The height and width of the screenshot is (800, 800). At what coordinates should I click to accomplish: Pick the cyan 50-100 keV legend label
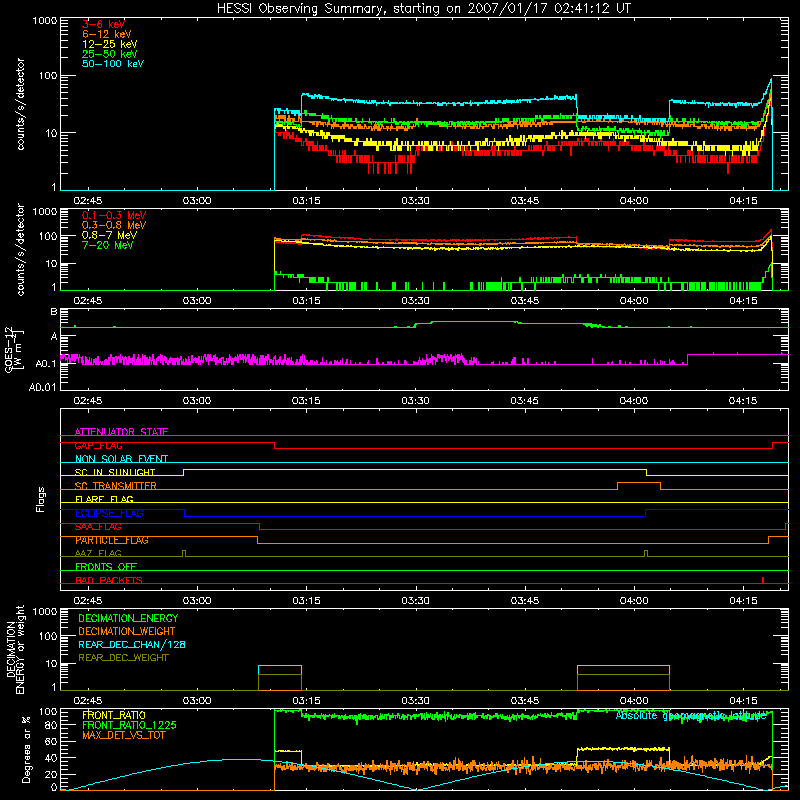113,64
